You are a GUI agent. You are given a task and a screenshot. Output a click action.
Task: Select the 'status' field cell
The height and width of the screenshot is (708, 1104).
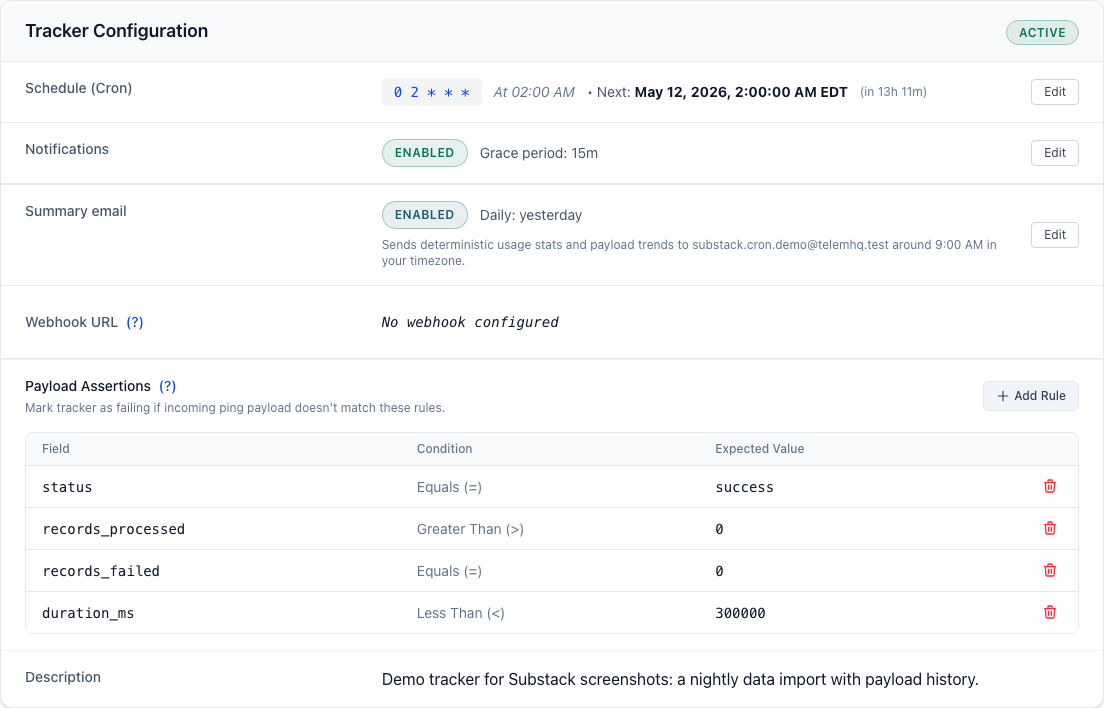coord(67,487)
